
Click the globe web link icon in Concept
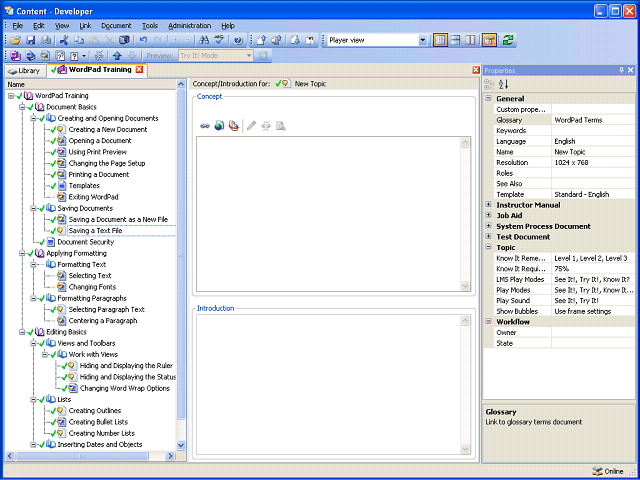tap(219, 126)
